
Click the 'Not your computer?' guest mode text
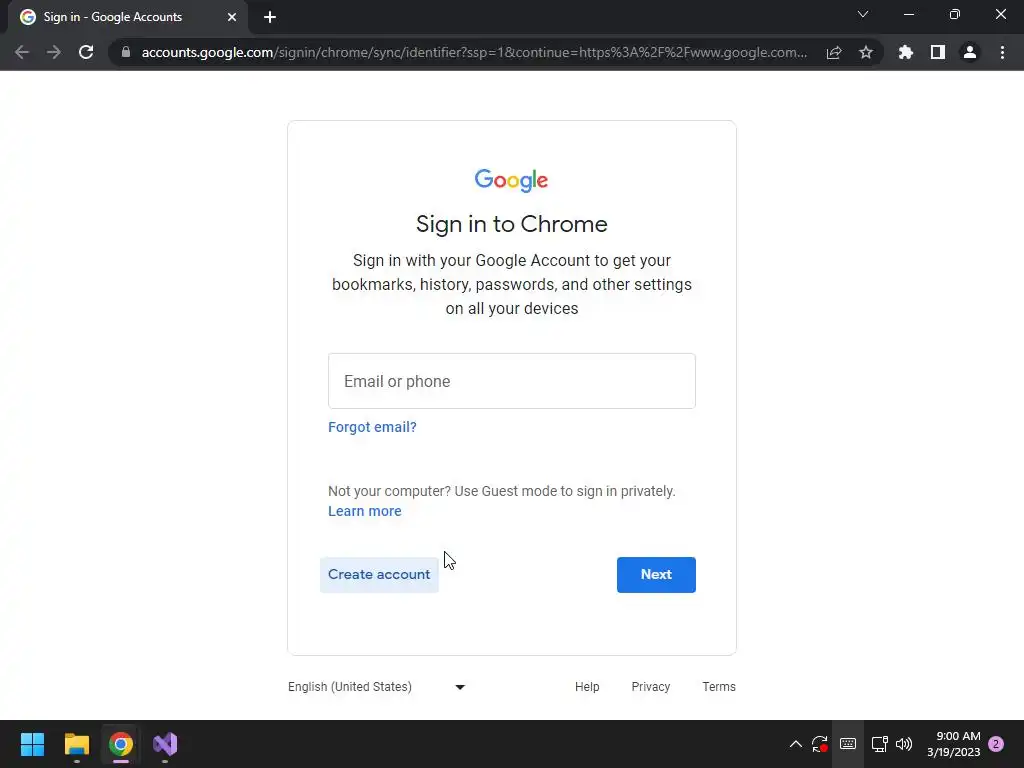502,491
